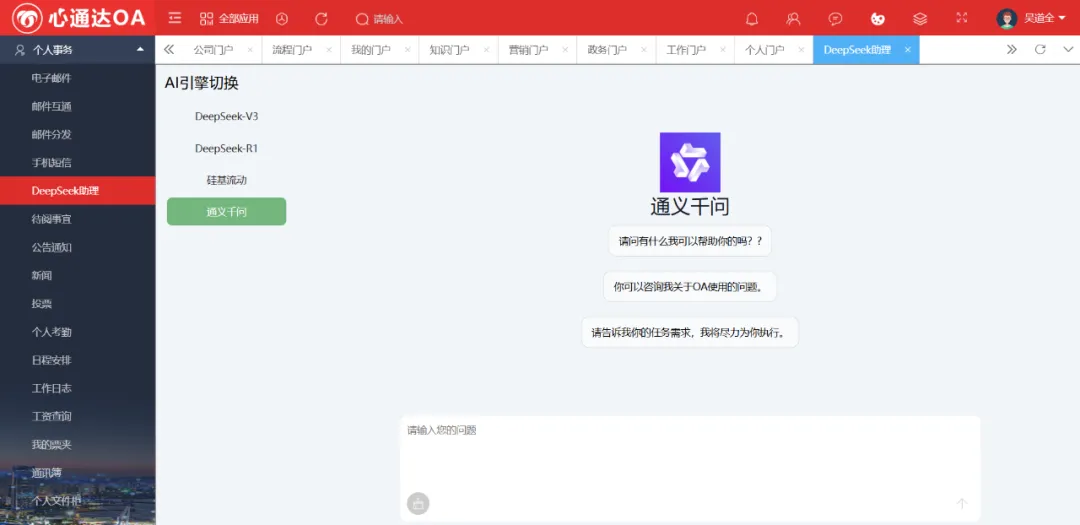This screenshot has height=525, width=1080.
Task: Open the 吴道全 user dropdown
Action: click(1031, 18)
